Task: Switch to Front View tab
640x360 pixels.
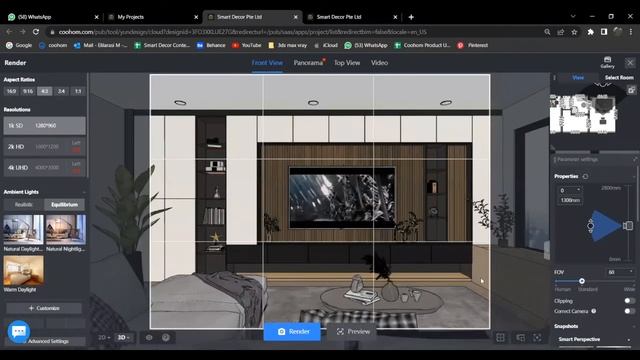Action: pyautogui.click(x=267, y=63)
